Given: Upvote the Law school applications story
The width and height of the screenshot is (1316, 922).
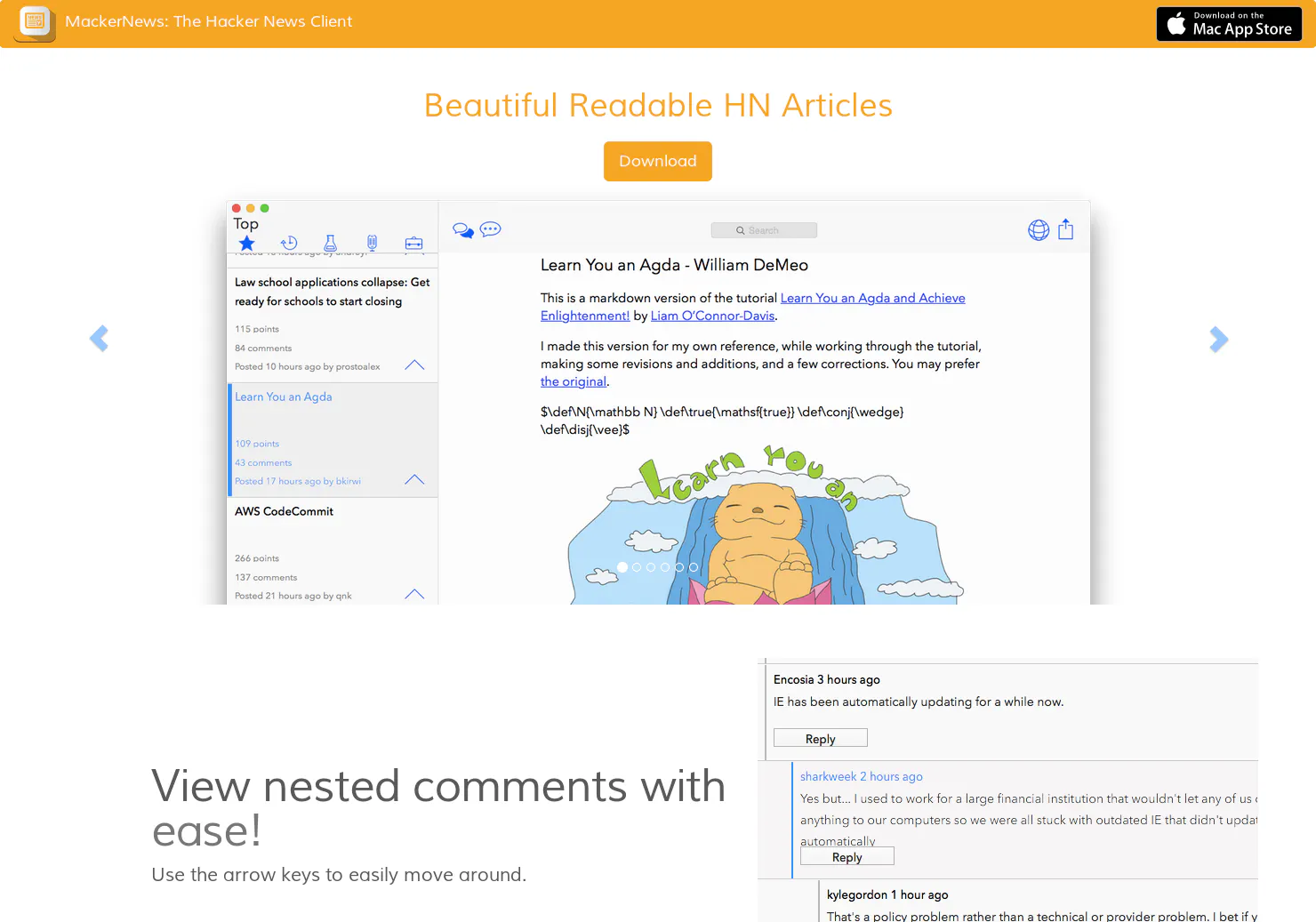Looking at the screenshot, I should click(414, 365).
